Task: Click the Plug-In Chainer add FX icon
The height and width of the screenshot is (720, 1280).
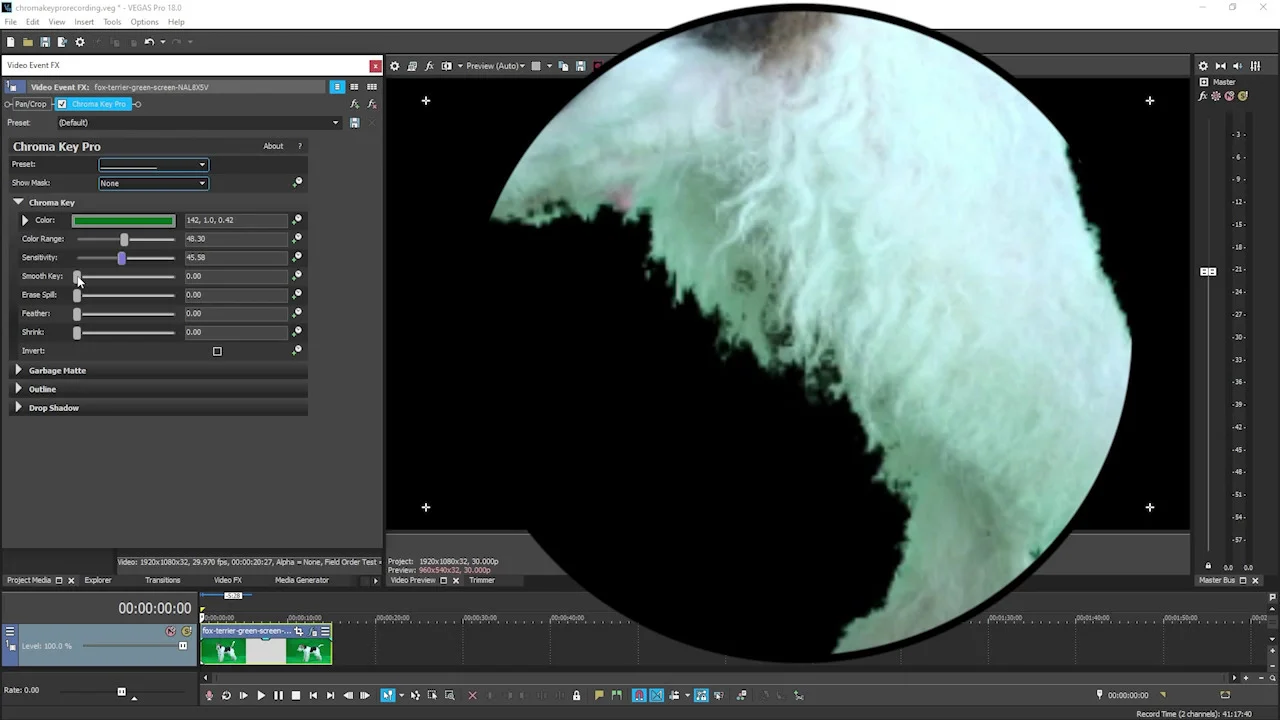Action: coord(354,103)
